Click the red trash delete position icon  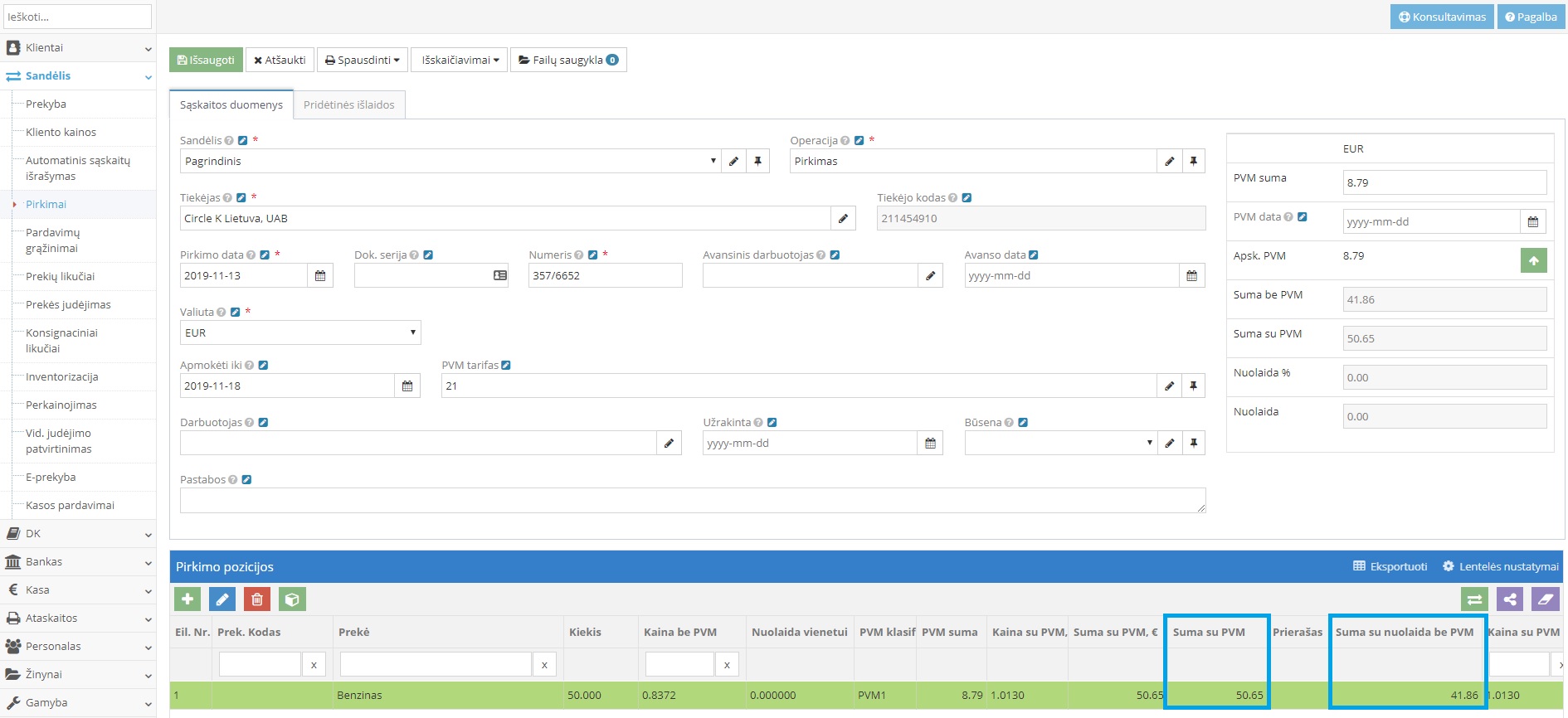point(257,599)
